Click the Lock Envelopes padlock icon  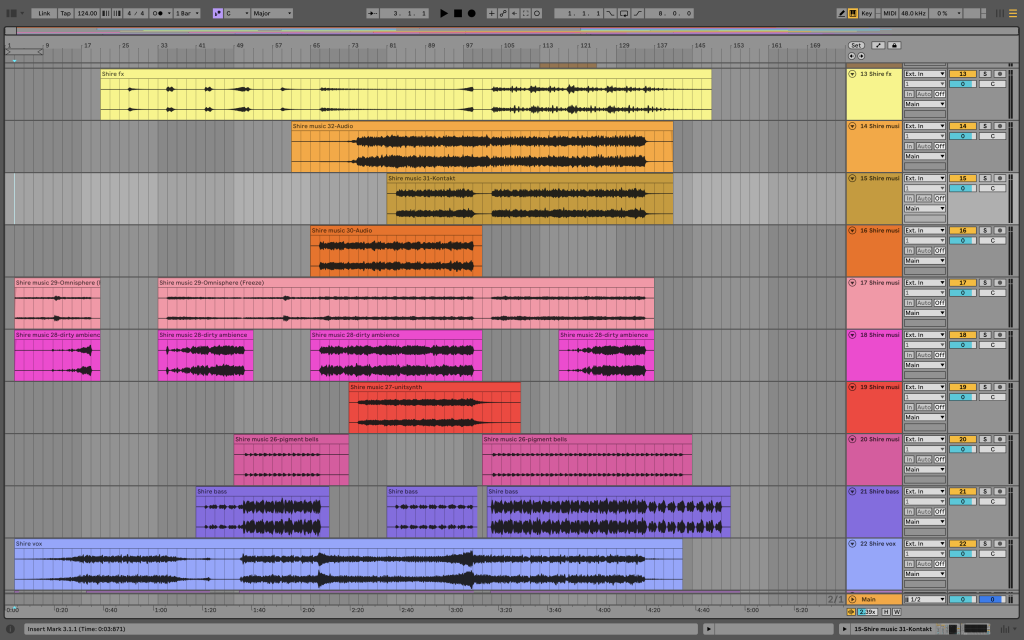click(x=894, y=45)
